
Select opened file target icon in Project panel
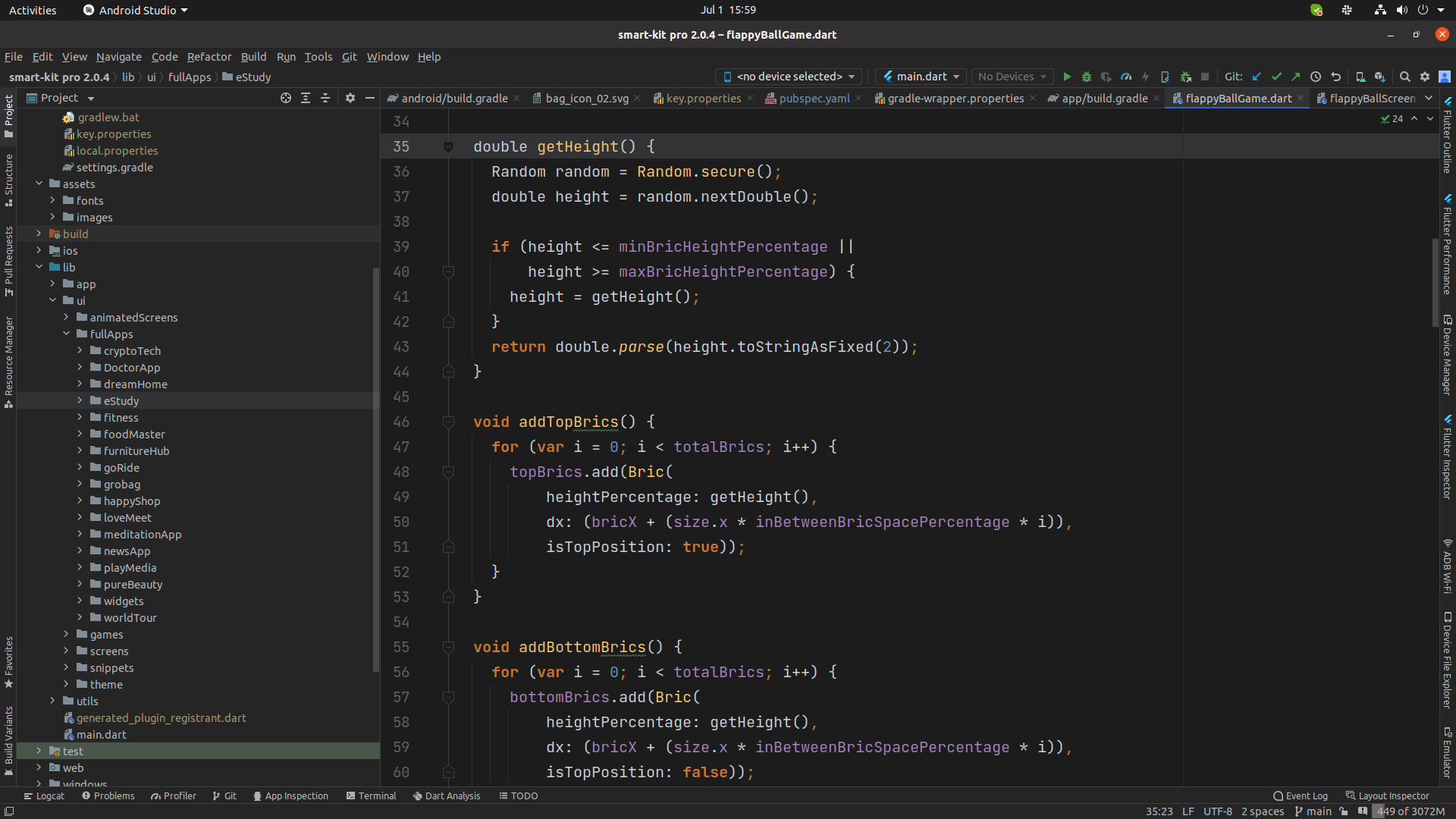tap(286, 98)
